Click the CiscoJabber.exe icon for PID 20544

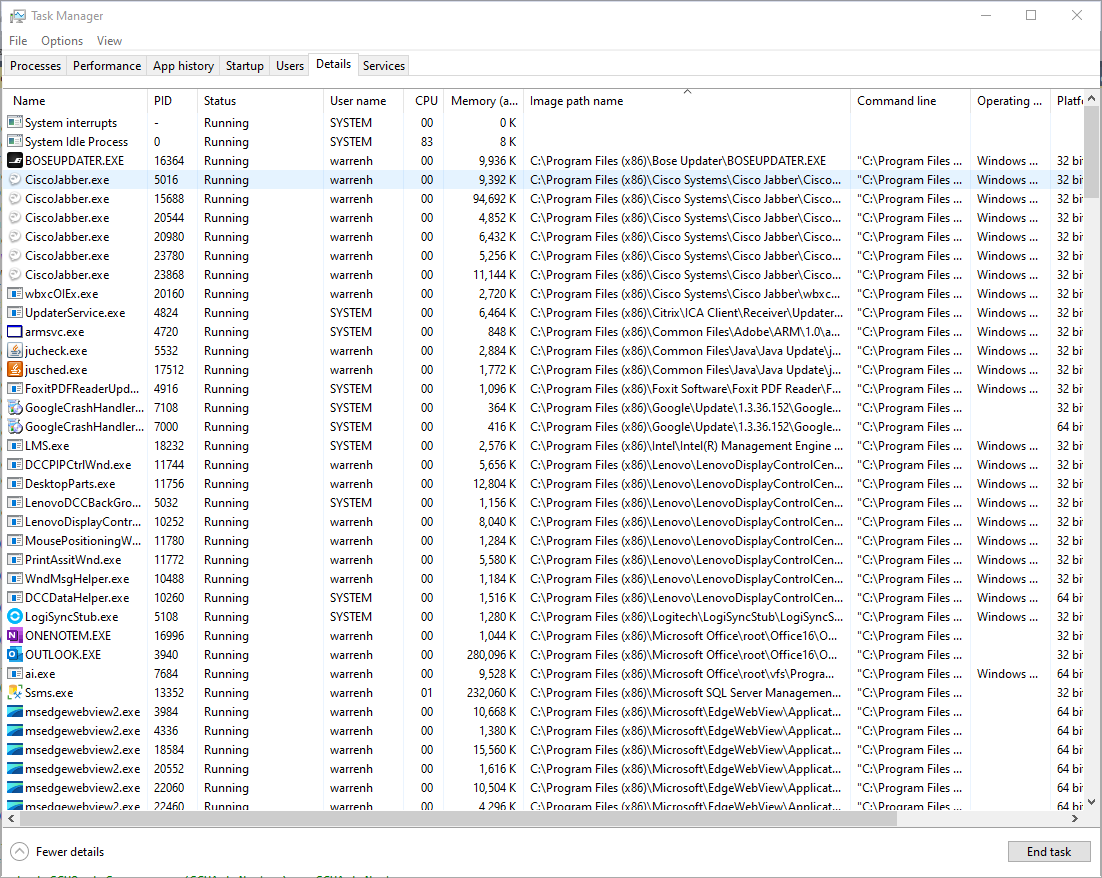[x=15, y=217]
